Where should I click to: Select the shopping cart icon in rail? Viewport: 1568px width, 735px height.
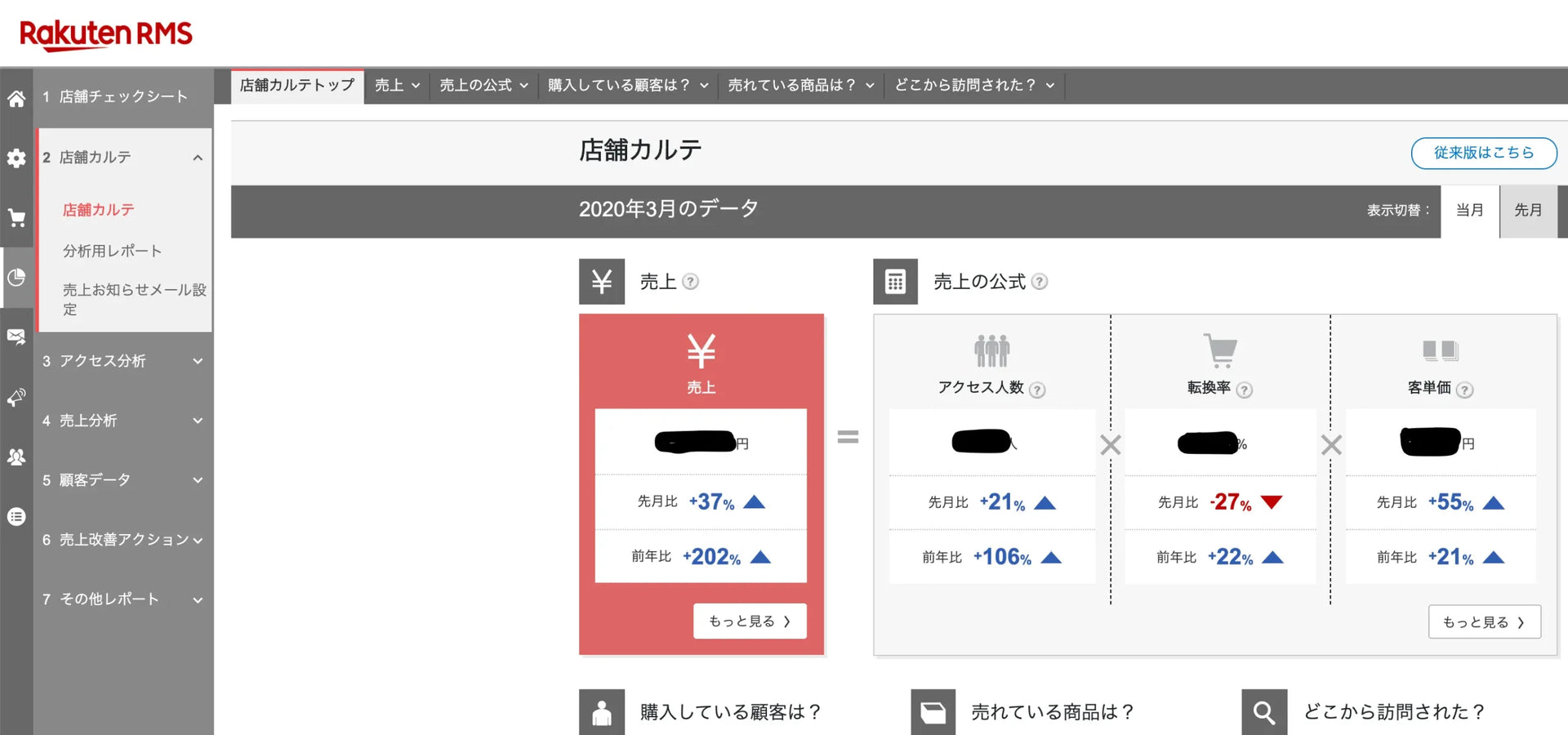16,218
